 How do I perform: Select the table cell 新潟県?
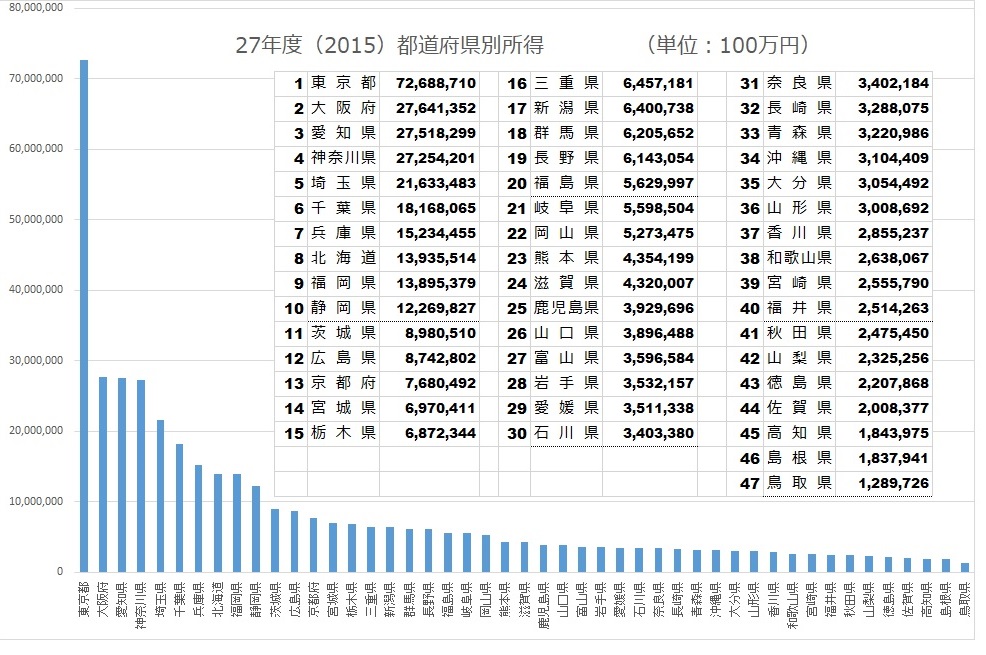pos(567,108)
